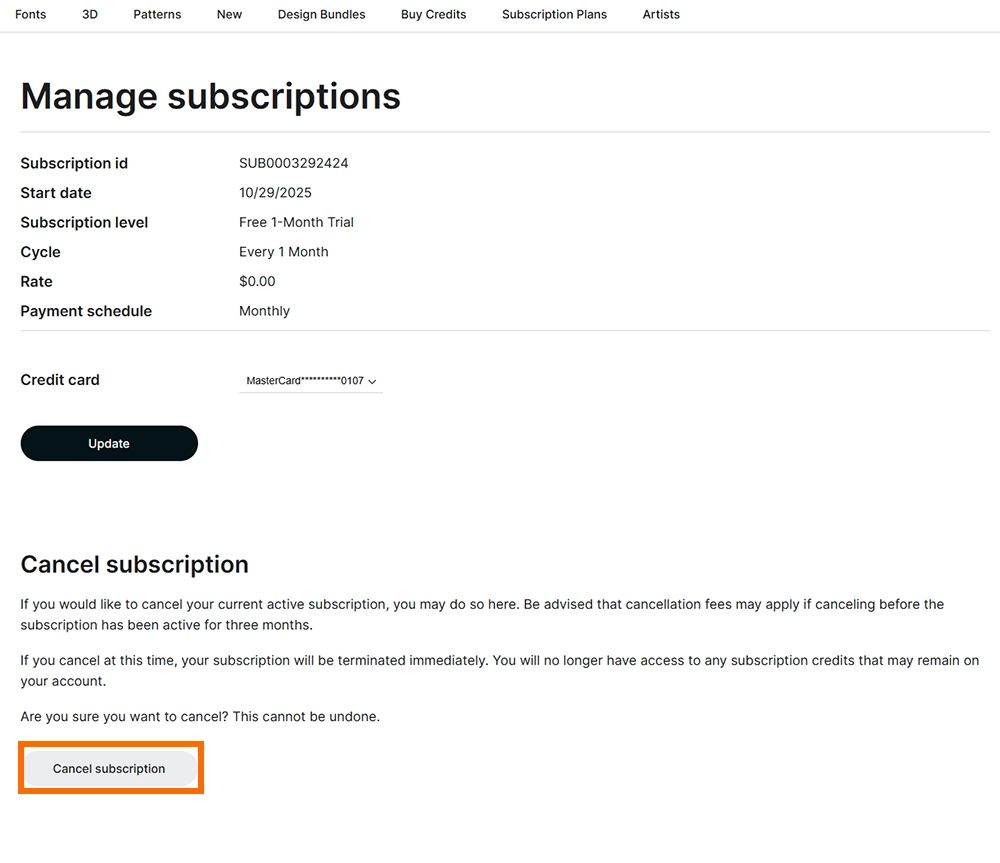Click the Manage subscriptions page heading
Viewport: 1000px width, 863px height.
tap(210, 97)
